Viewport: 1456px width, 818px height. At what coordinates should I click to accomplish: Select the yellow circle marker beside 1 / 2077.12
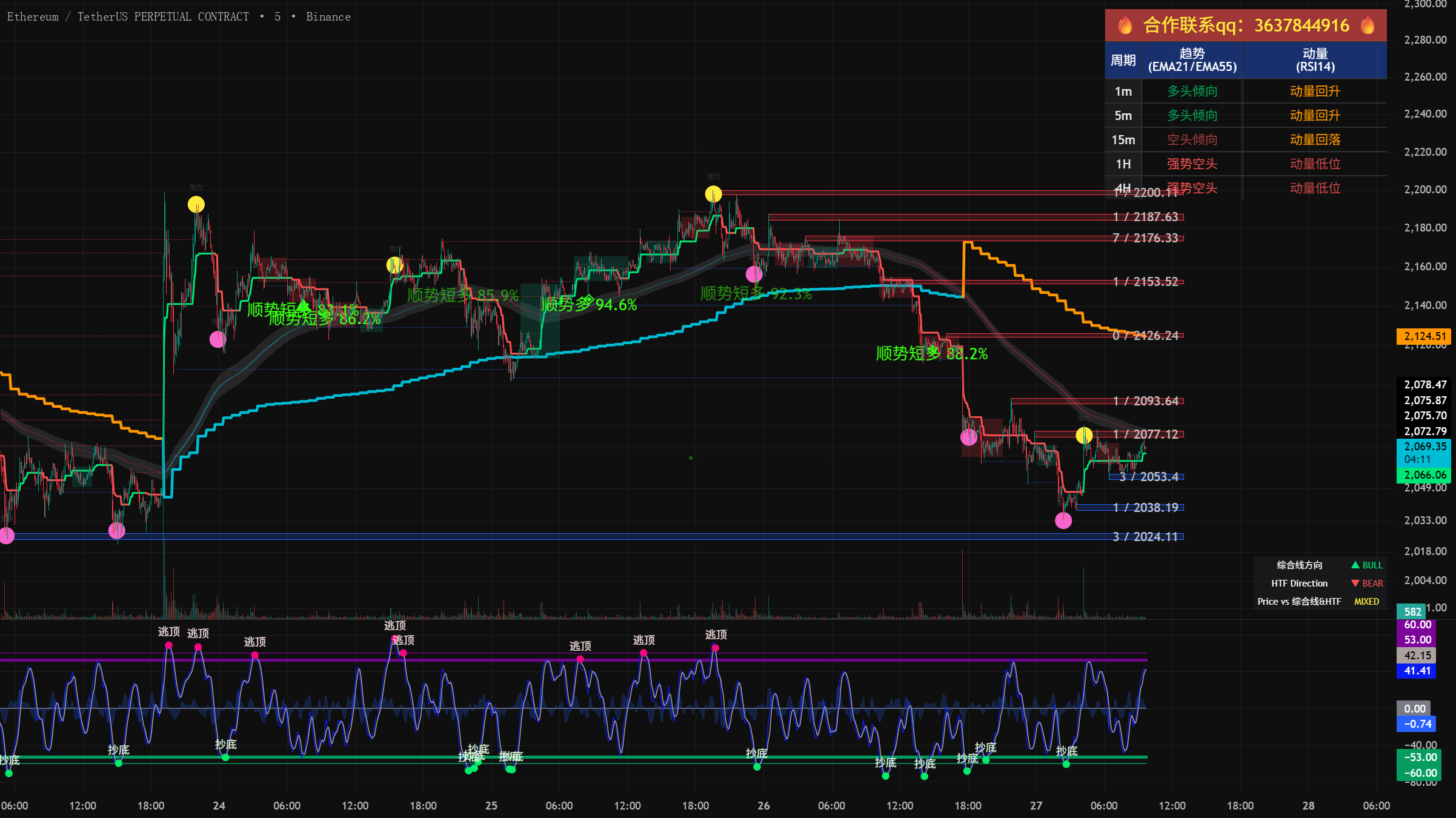click(x=1084, y=435)
